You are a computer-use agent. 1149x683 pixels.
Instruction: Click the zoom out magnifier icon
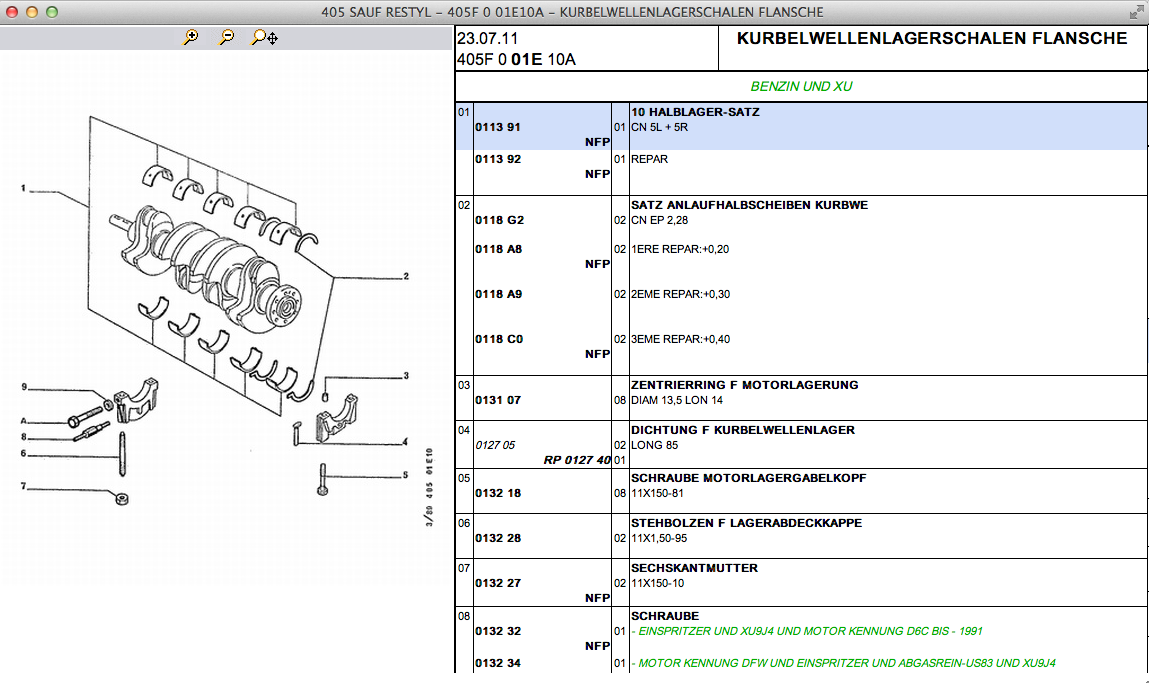coord(227,38)
